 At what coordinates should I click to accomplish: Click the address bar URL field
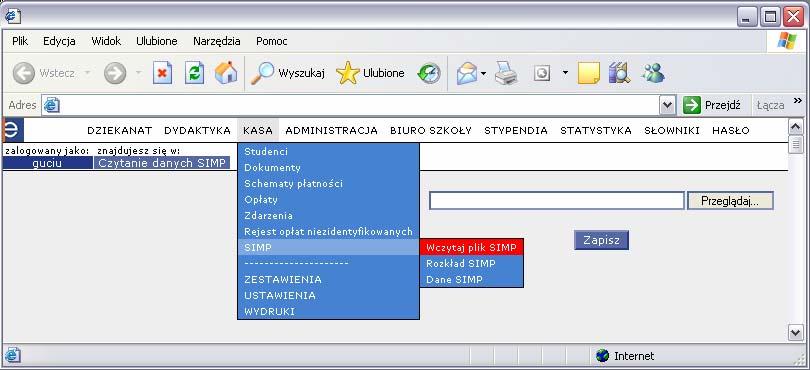point(360,105)
